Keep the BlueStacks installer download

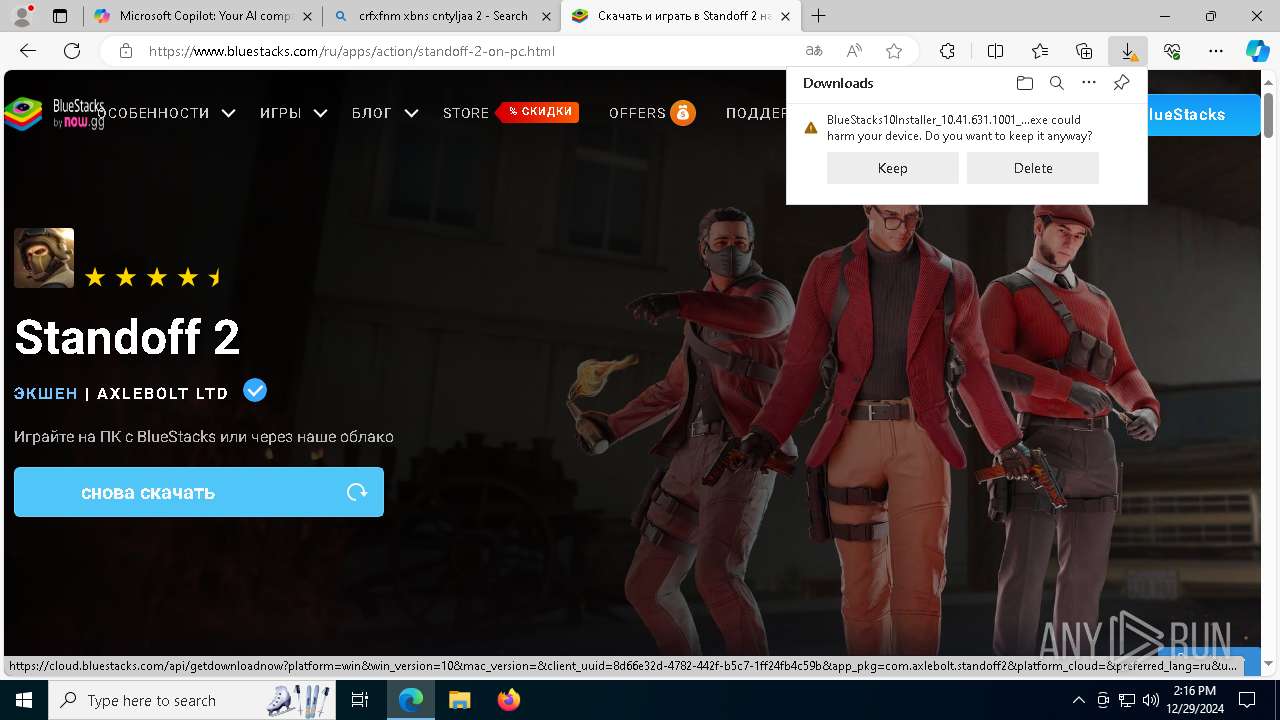pyautogui.click(x=893, y=168)
